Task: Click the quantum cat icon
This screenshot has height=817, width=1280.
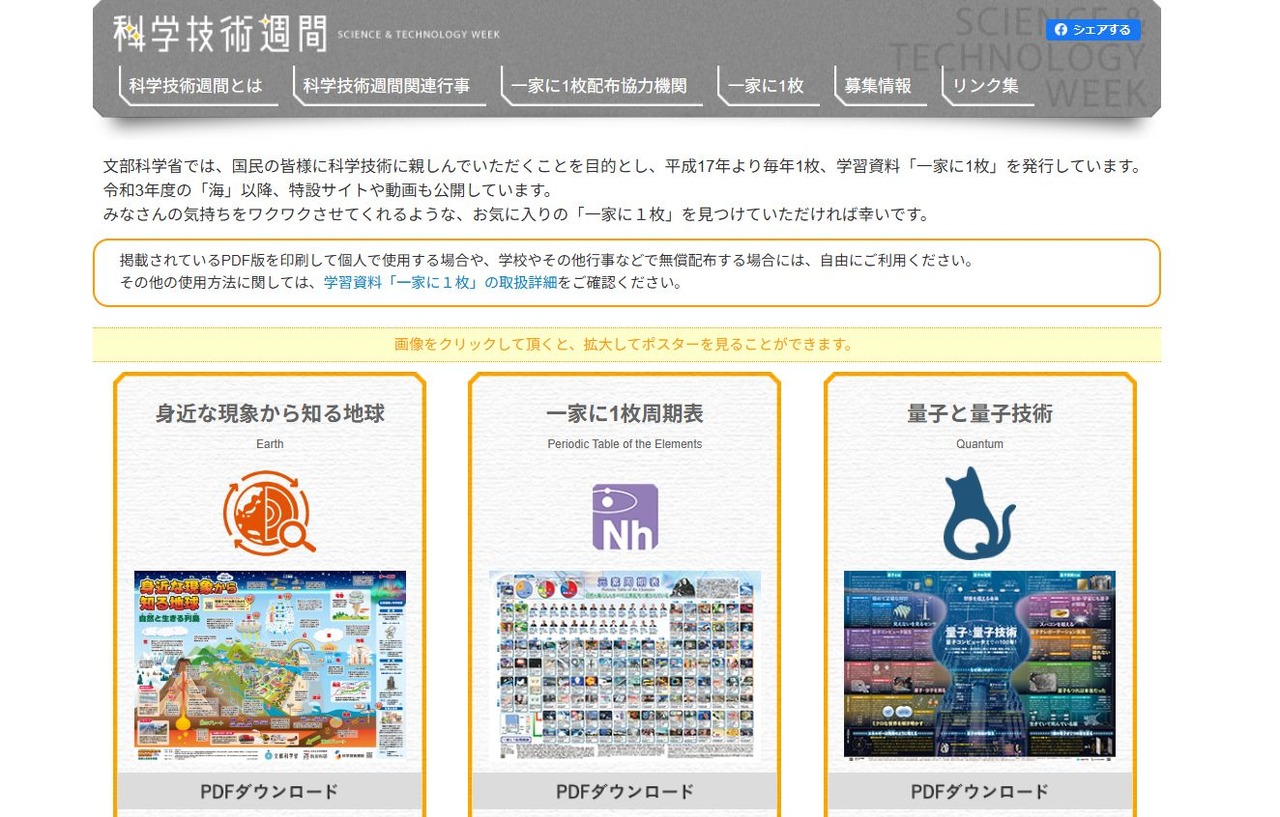Action: click(x=978, y=510)
